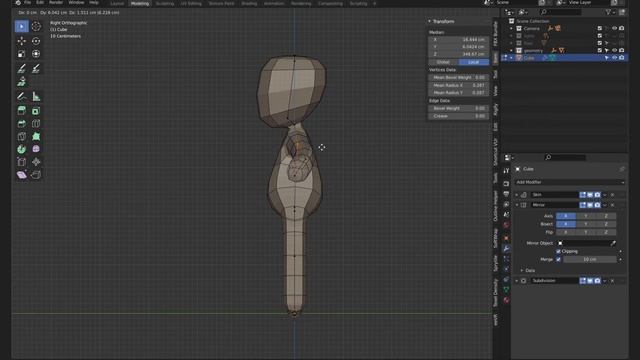Switch to the Shading workspace tab

[x=249, y=3]
